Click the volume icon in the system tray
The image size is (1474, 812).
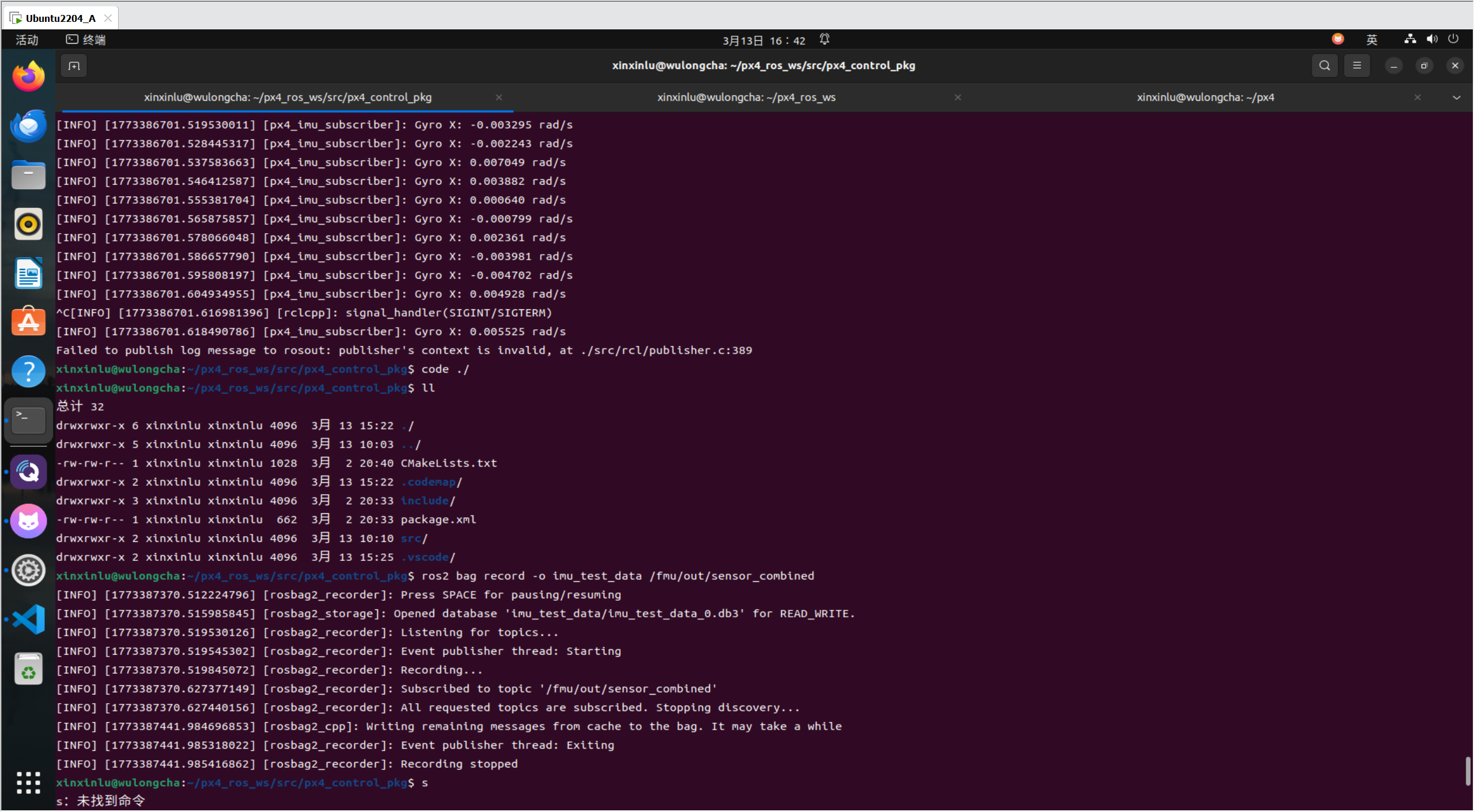(x=1431, y=39)
